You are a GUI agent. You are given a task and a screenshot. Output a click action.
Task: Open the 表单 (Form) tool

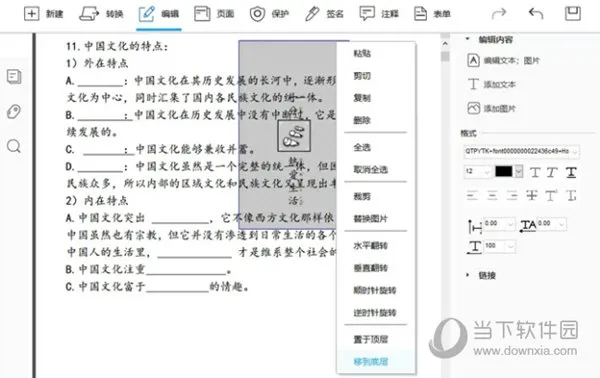[432, 14]
